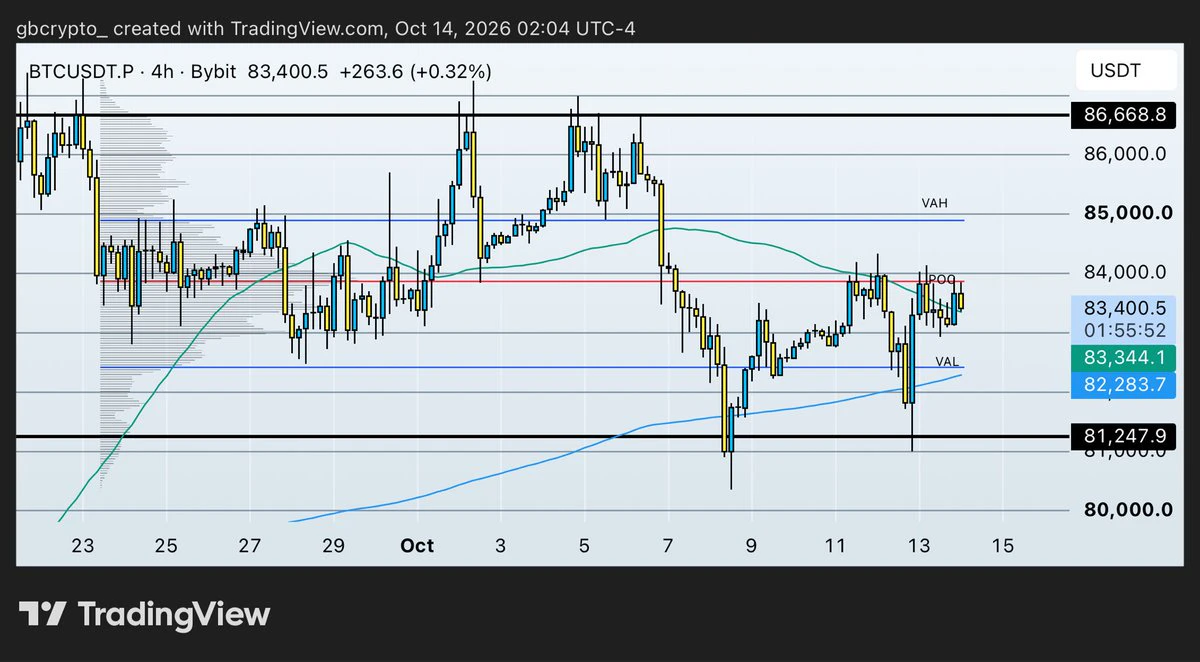The image size is (1200, 662).
Task: Click date 23 on the time axis
Action: click(x=83, y=546)
